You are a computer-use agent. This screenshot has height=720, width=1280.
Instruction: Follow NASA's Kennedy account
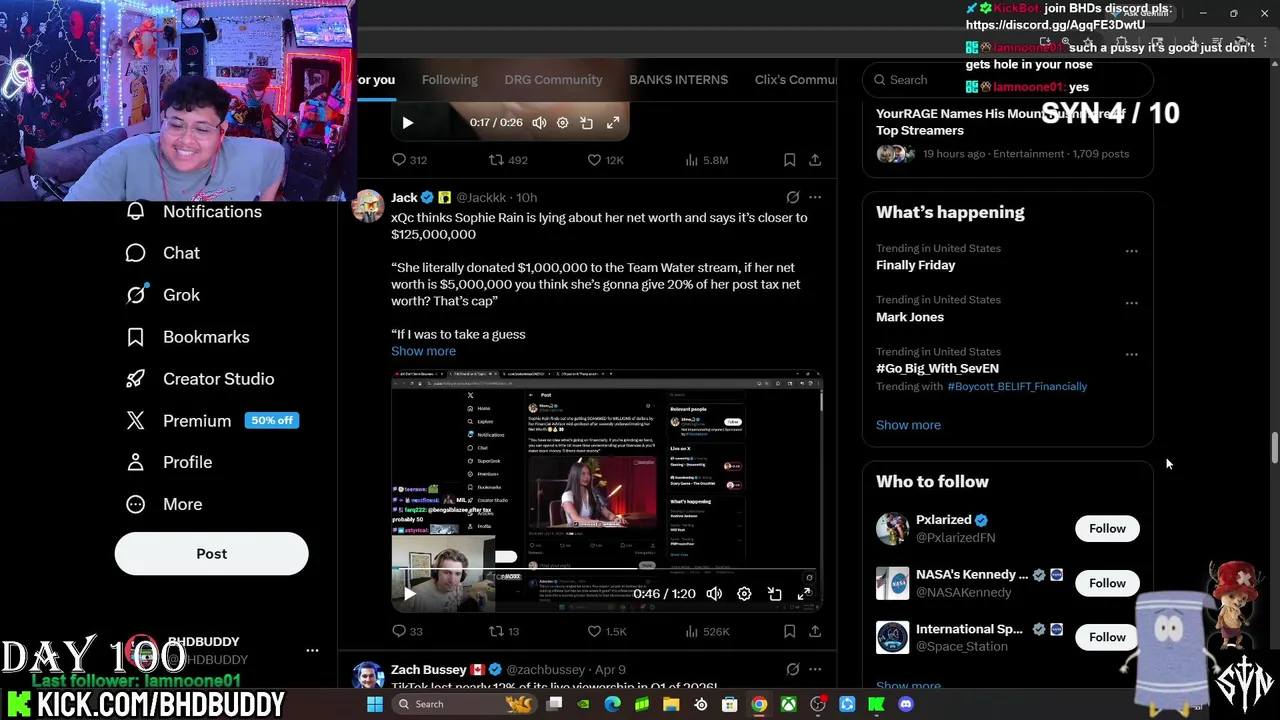point(1107,583)
